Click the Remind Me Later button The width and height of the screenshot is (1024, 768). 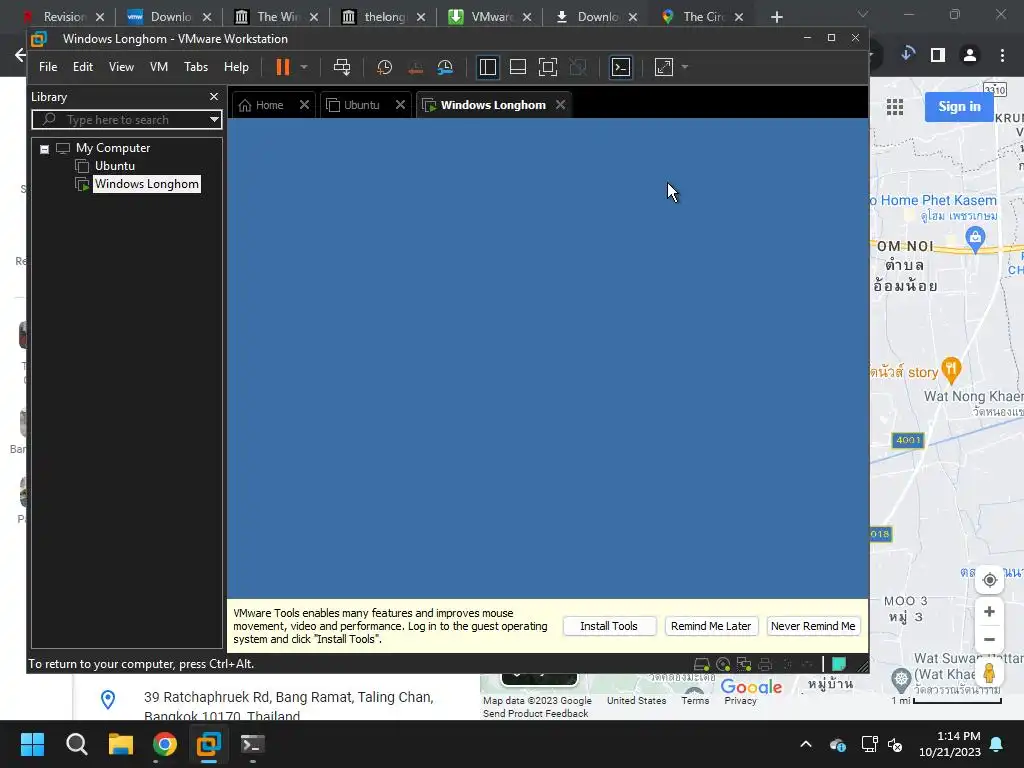click(x=711, y=626)
